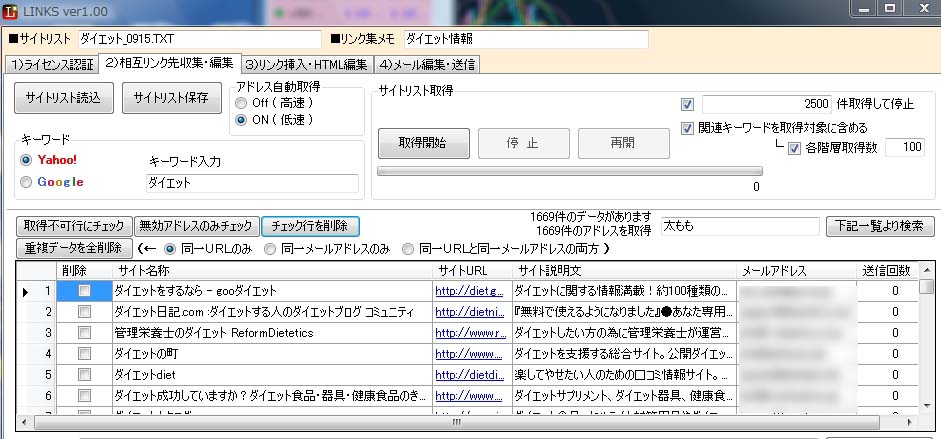Click the リンク集メモ field ダイエット情報

526,40
